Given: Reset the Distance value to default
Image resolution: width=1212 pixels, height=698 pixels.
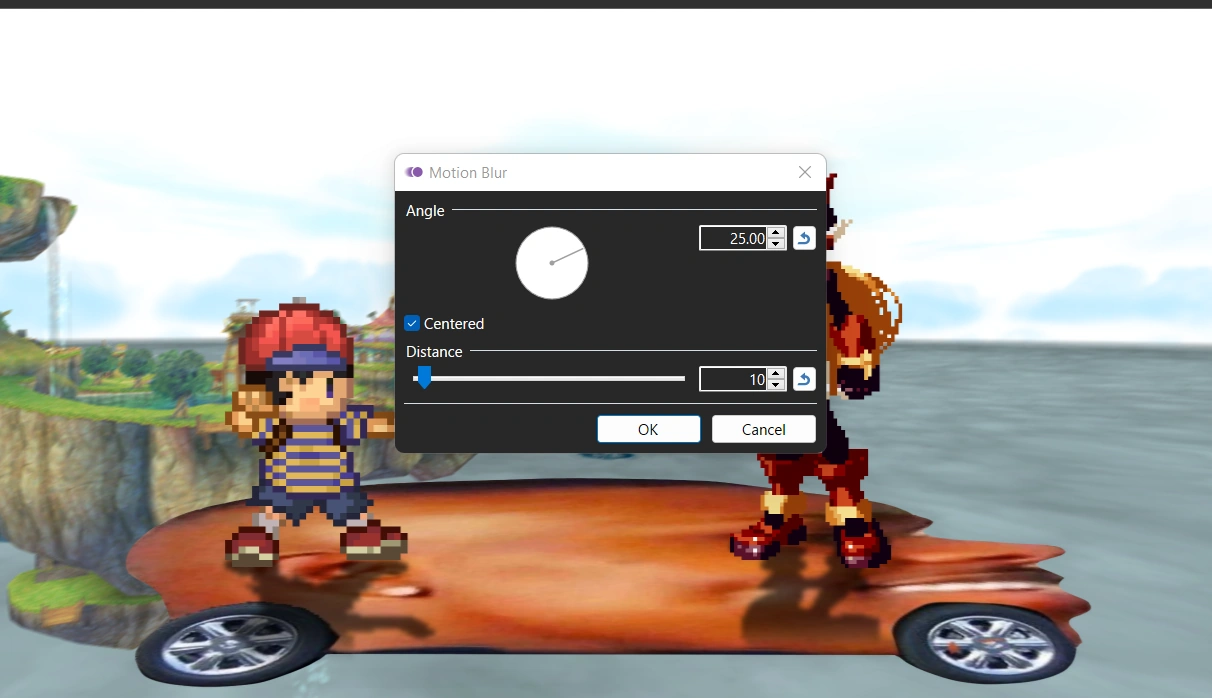Looking at the screenshot, I should (804, 379).
